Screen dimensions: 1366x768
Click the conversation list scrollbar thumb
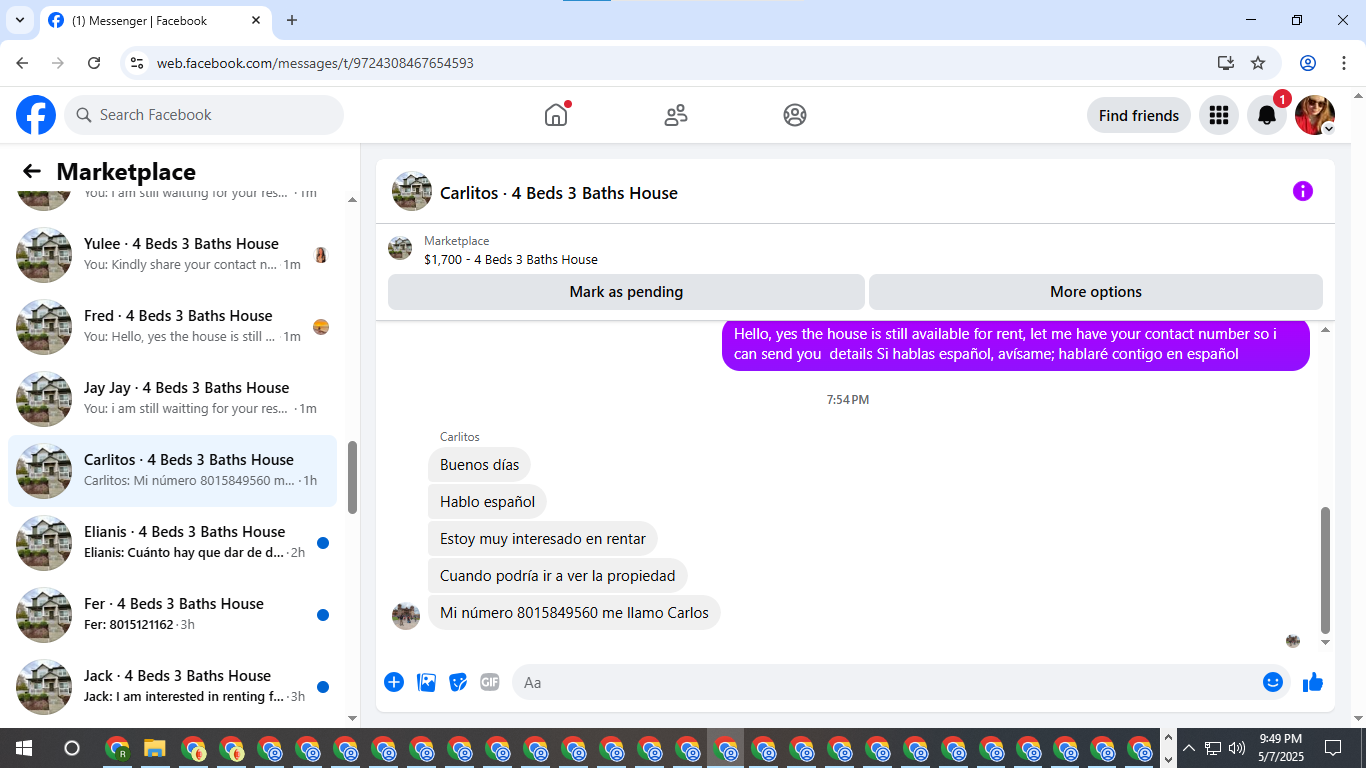click(x=352, y=478)
